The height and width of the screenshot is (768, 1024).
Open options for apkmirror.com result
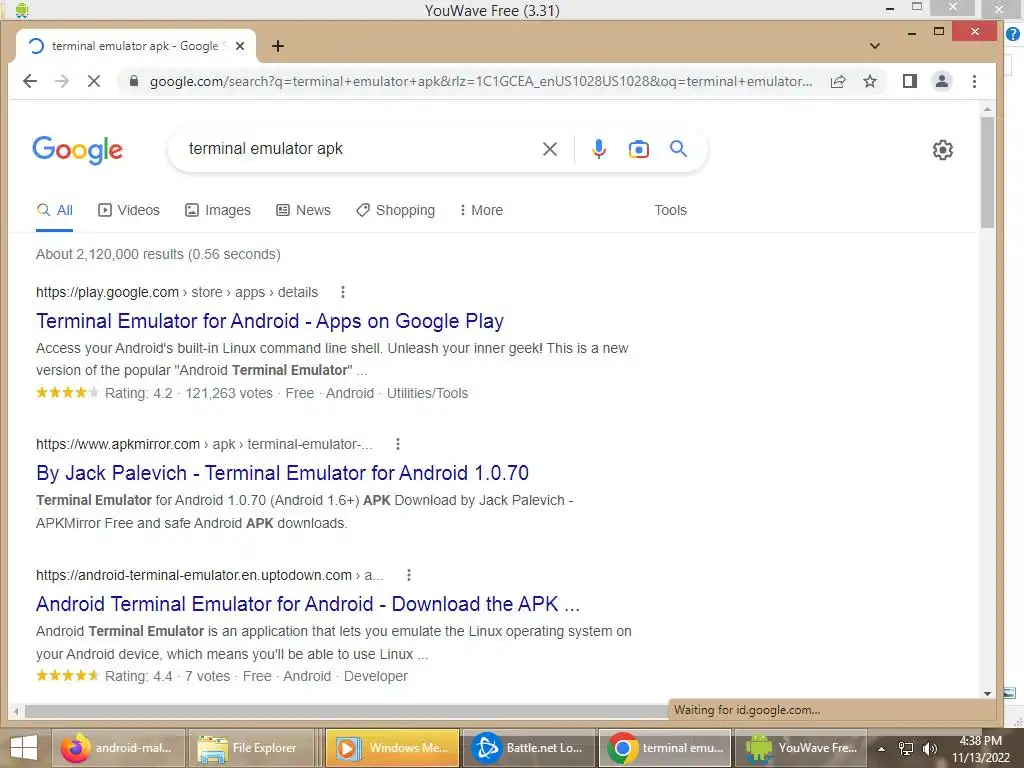(x=398, y=444)
